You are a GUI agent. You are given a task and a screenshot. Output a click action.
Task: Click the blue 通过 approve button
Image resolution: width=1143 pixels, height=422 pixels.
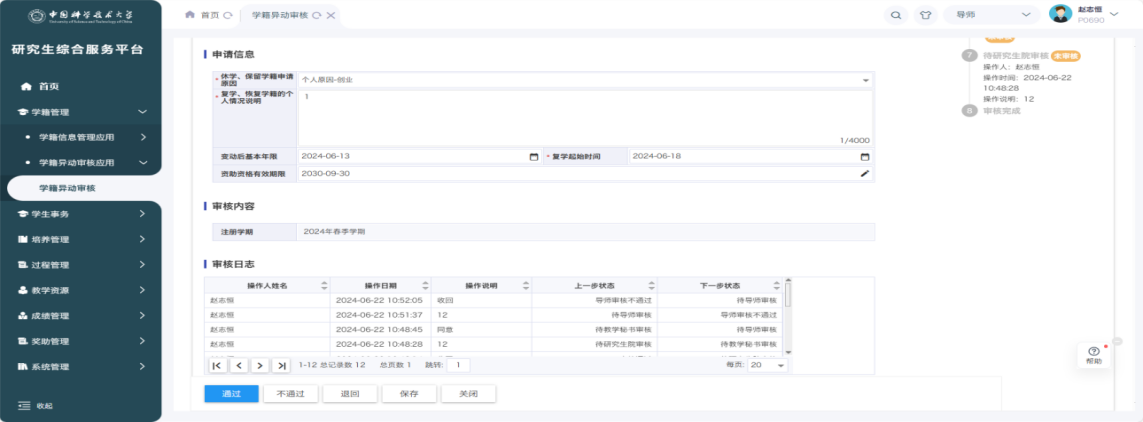[x=231, y=394]
